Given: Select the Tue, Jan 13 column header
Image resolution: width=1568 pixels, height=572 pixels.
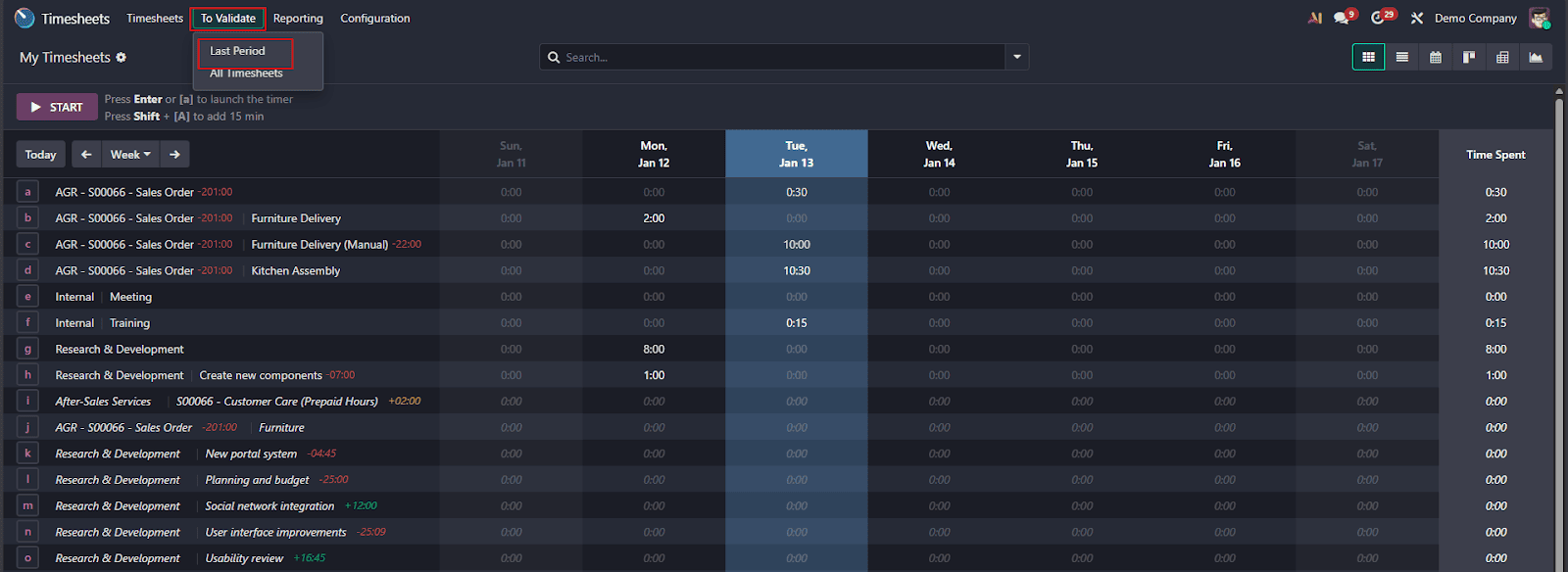Looking at the screenshot, I should point(797,154).
